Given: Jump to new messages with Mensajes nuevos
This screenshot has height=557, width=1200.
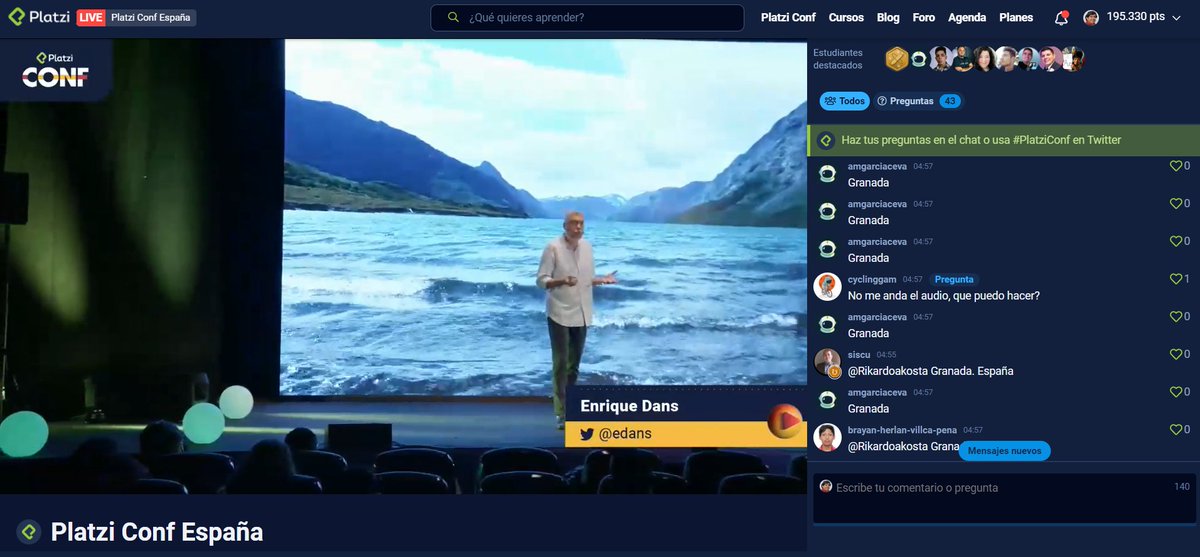Looking at the screenshot, I should pos(1005,451).
